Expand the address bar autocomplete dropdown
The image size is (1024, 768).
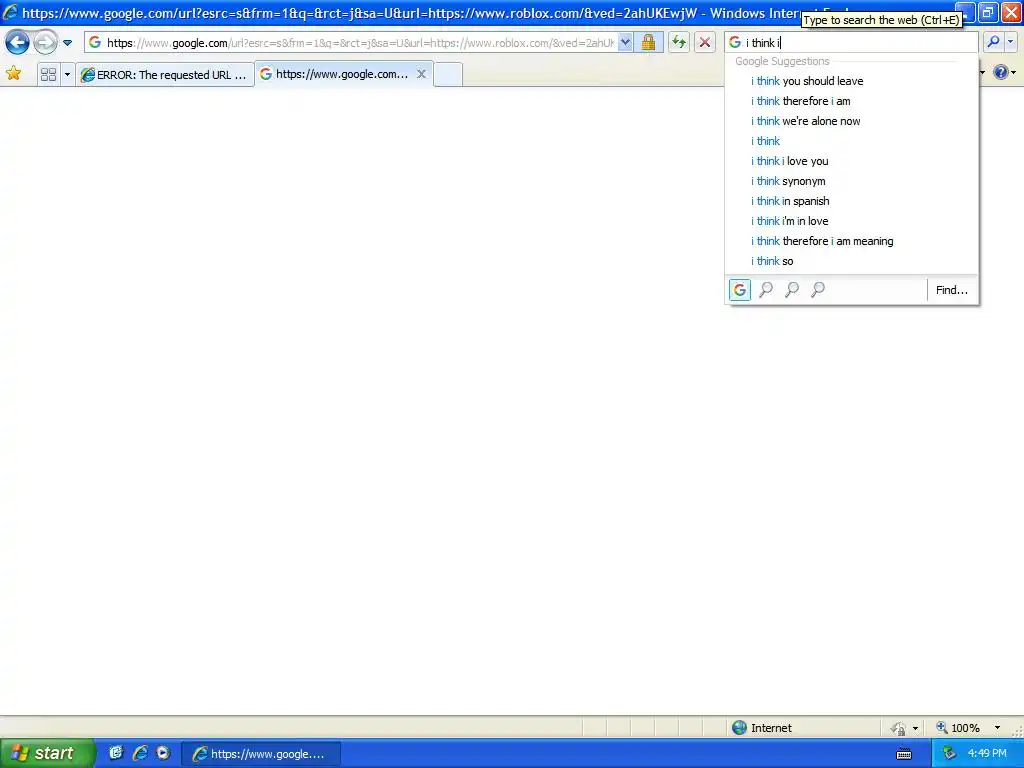(x=625, y=43)
